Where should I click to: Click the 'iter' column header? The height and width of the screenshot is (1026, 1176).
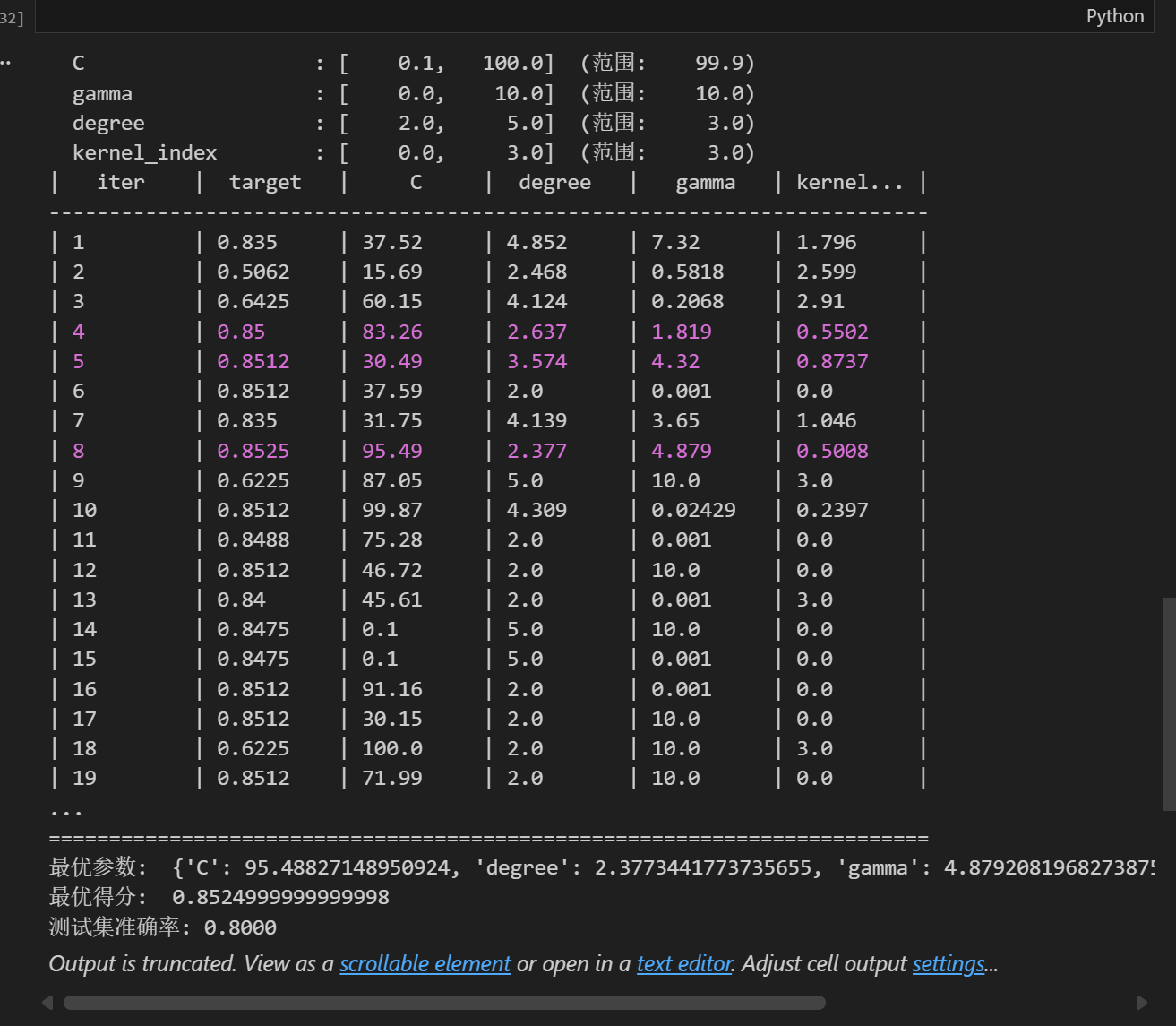point(121,183)
